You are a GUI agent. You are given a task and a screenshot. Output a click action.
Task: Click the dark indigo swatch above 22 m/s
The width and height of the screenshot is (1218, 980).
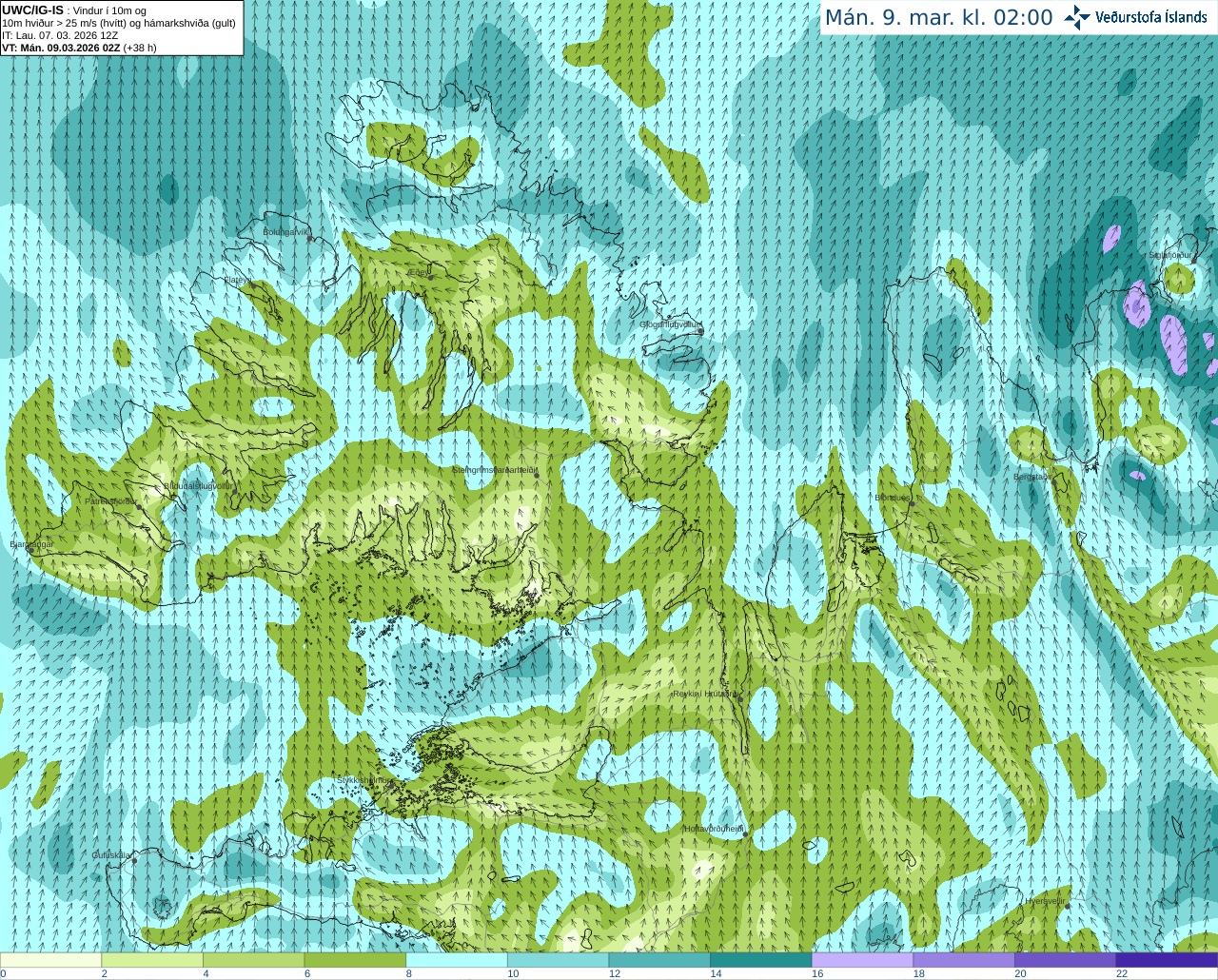coord(1167,960)
